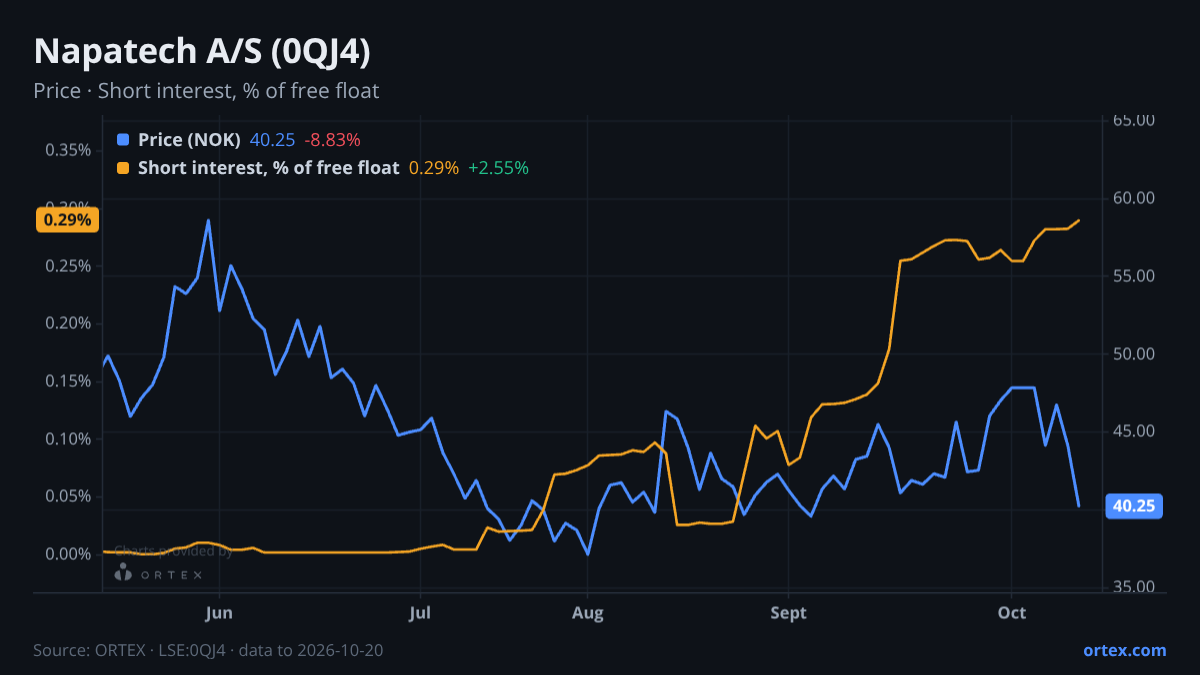Click the +2.55% short interest change value

coord(498,168)
